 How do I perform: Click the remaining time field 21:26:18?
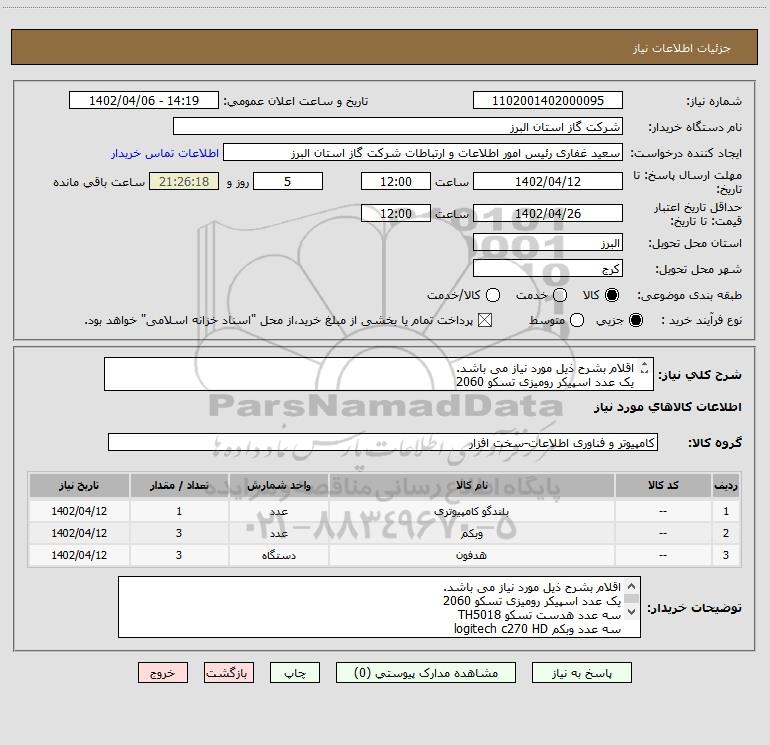click(x=184, y=181)
